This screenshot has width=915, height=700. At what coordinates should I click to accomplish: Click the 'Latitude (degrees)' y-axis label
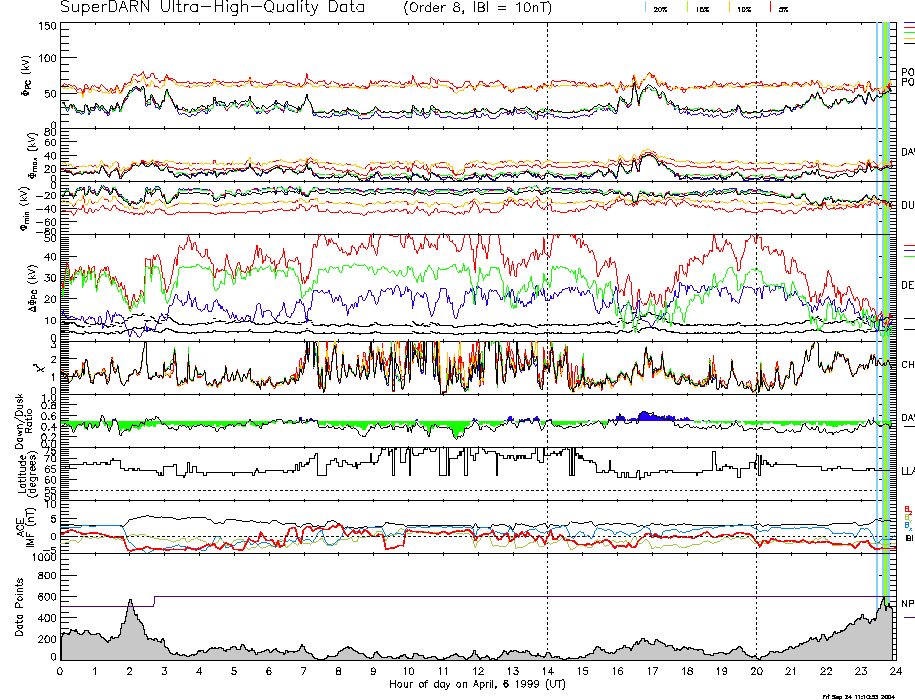24,471
